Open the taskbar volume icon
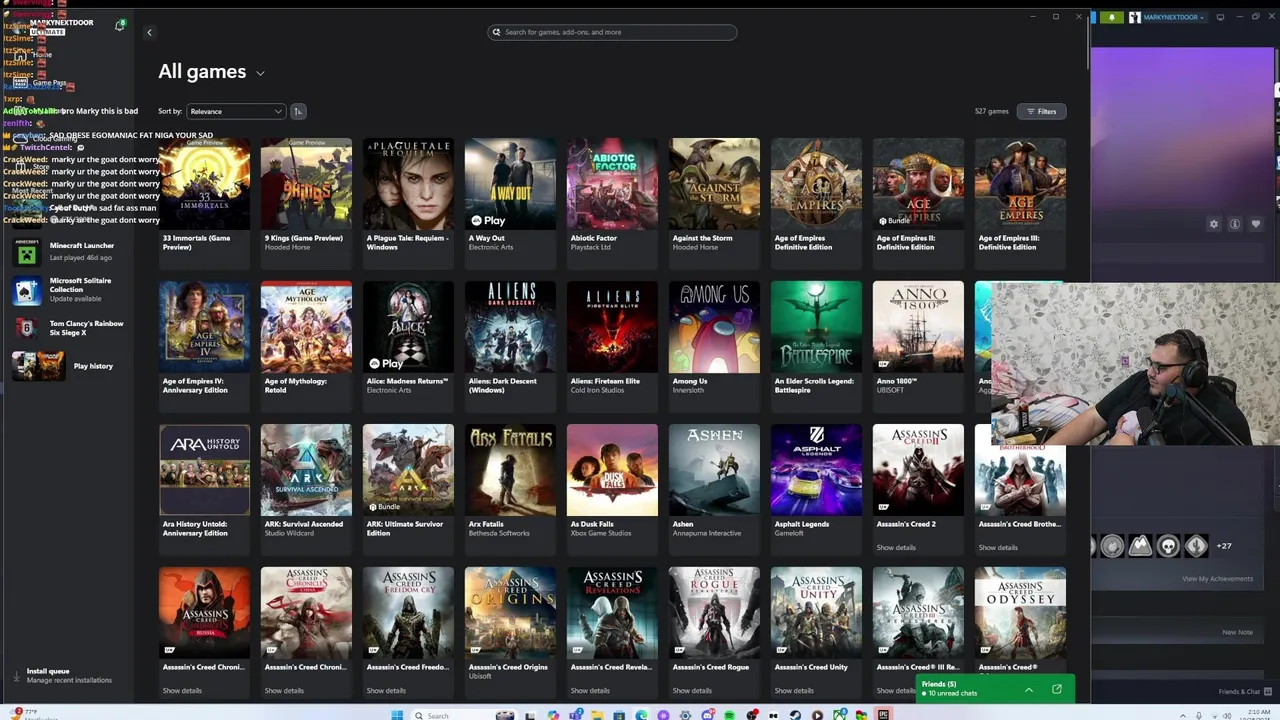 (x=1227, y=716)
